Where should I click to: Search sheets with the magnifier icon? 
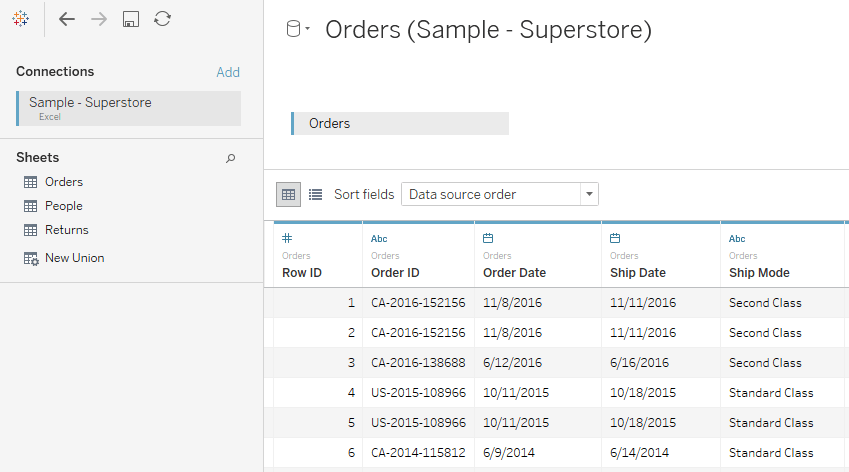(x=231, y=158)
